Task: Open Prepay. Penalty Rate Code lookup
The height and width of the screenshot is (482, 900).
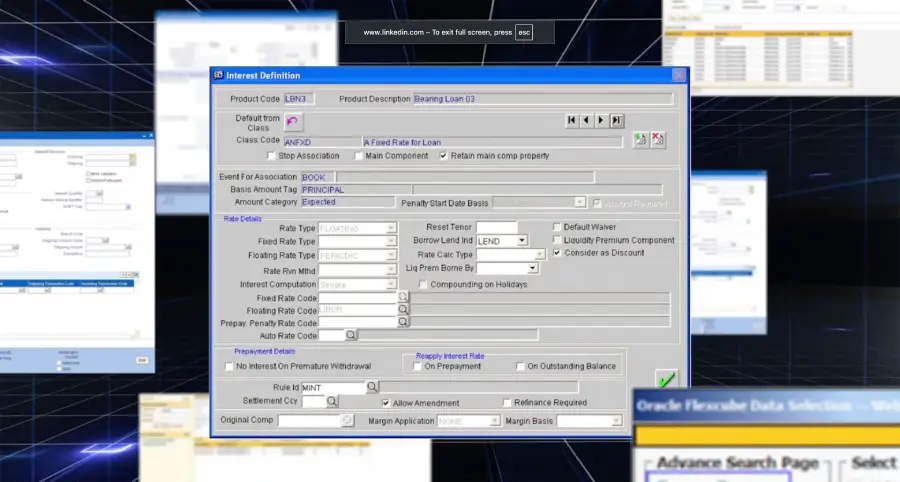Action: click(403, 322)
